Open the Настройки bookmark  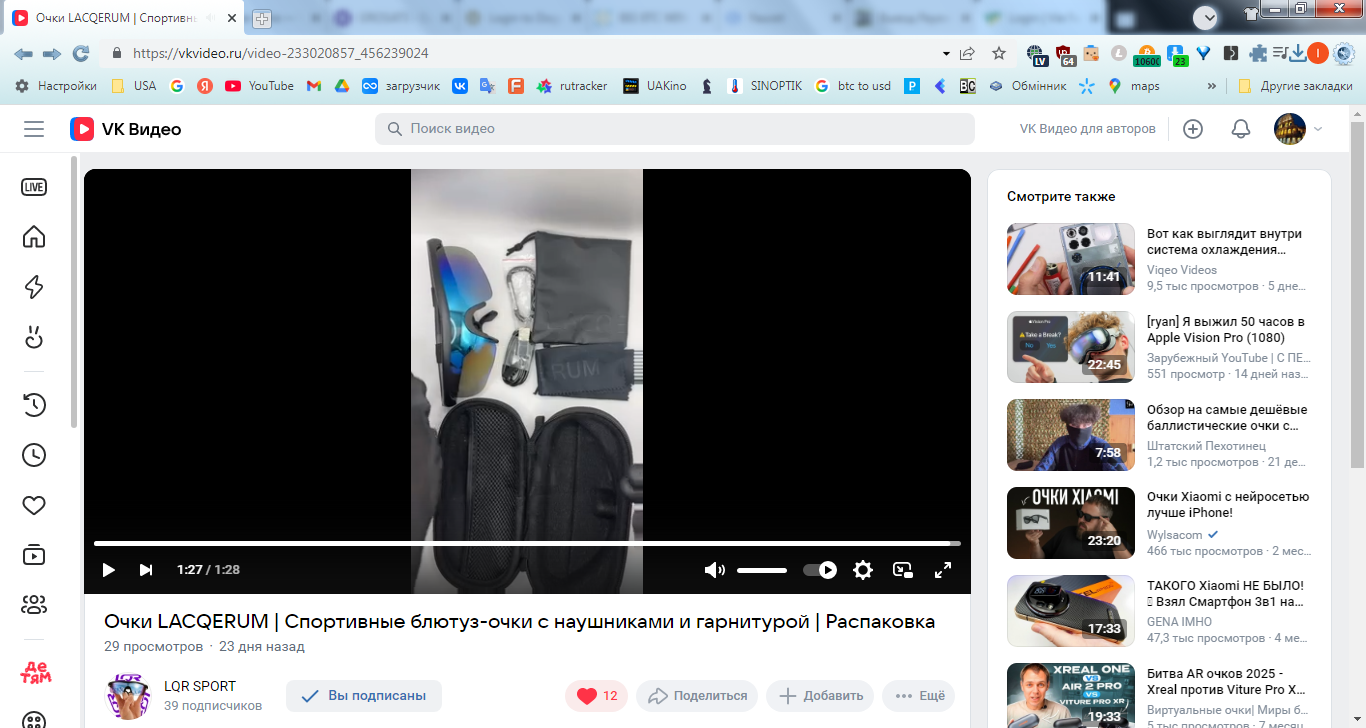(x=56, y=86)
